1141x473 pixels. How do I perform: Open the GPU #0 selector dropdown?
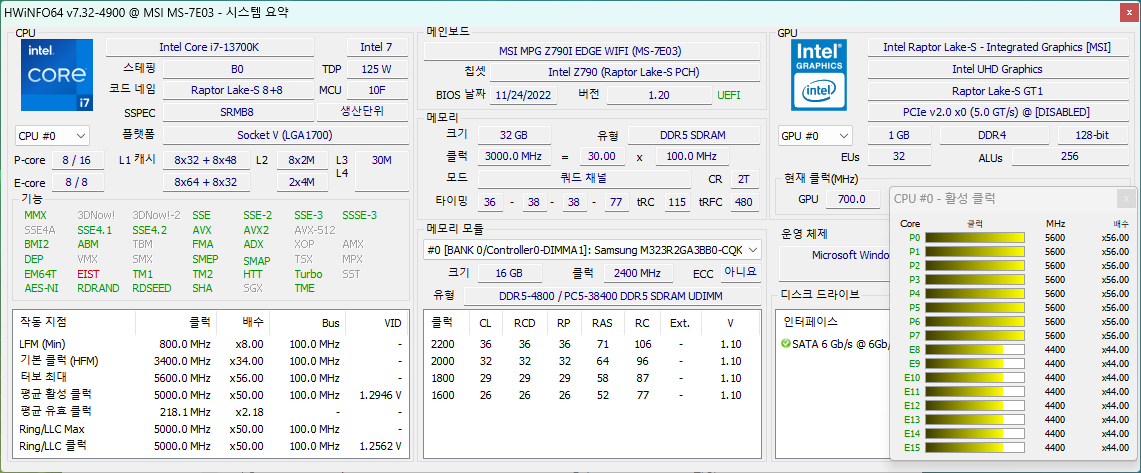pyautogui.click(x=816, y=135)
